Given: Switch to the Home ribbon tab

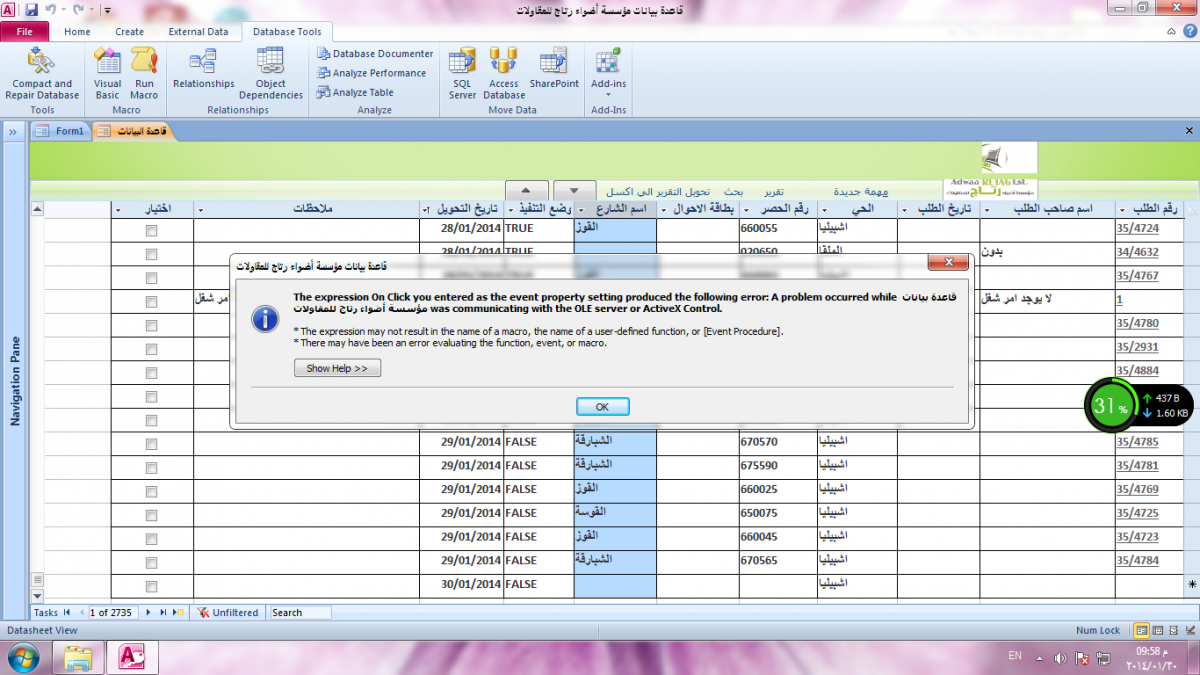Looking at the screenshot, I should click(77, 31).
